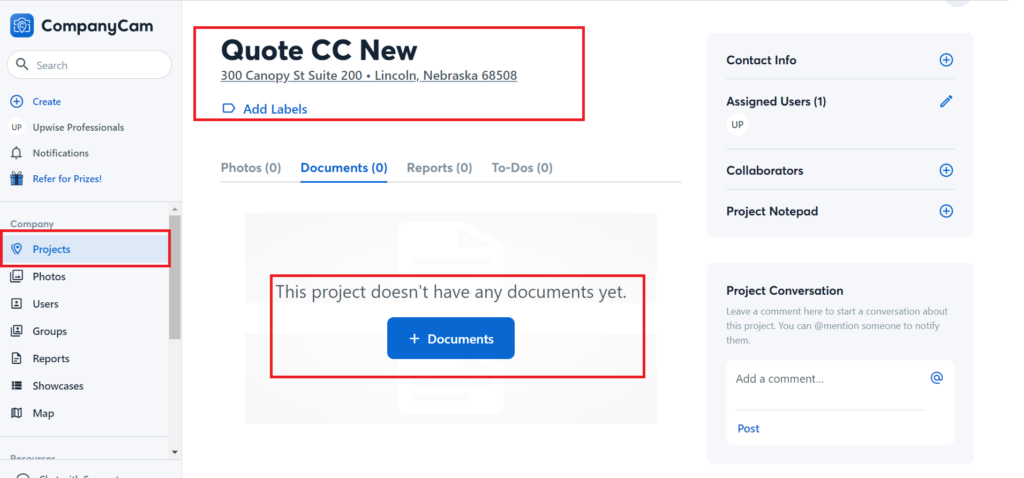Click the Collaborators heading
Image resolution: width=1024 pixels, height=478 pixels.
[x=765, y=170]
